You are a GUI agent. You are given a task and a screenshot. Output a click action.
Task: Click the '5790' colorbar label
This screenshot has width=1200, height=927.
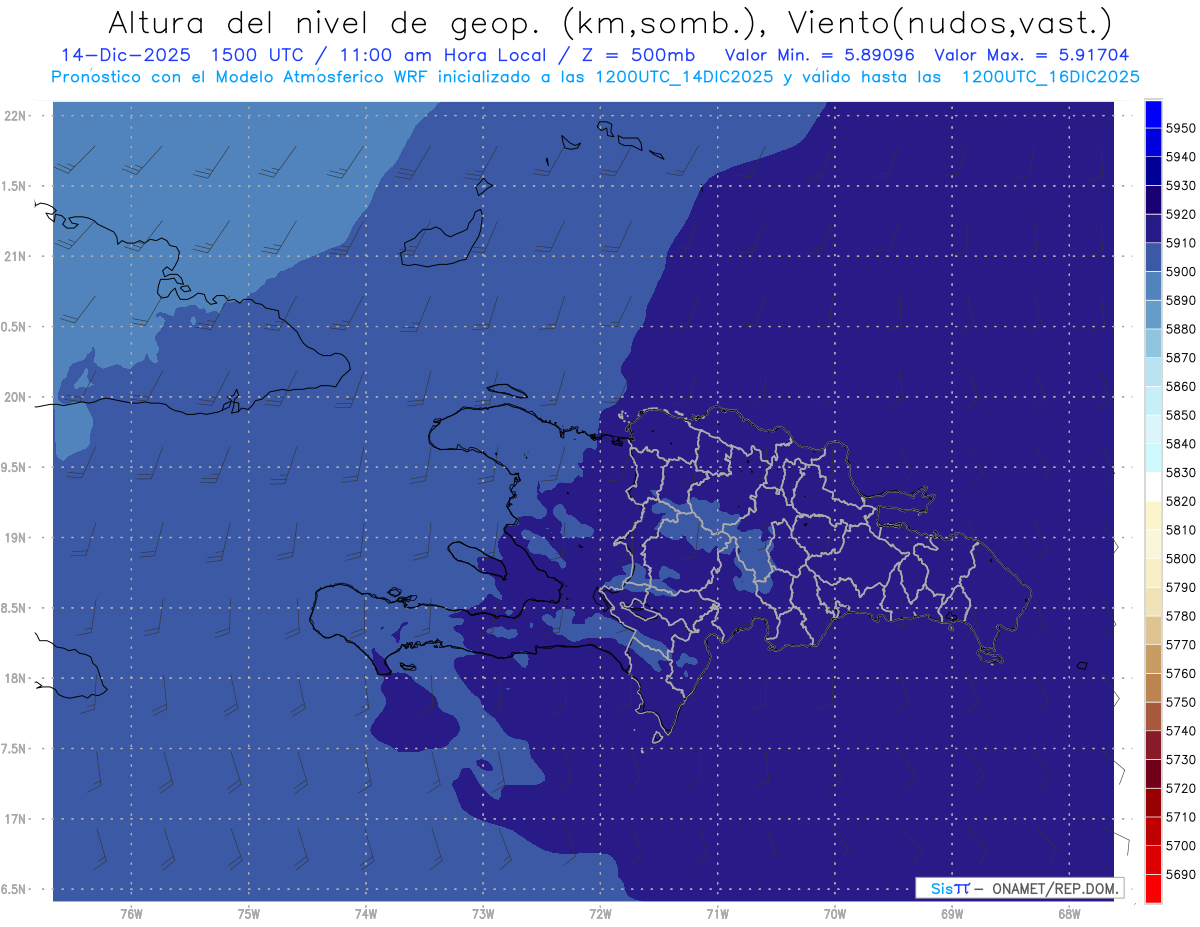click(x=1180, y=587)
